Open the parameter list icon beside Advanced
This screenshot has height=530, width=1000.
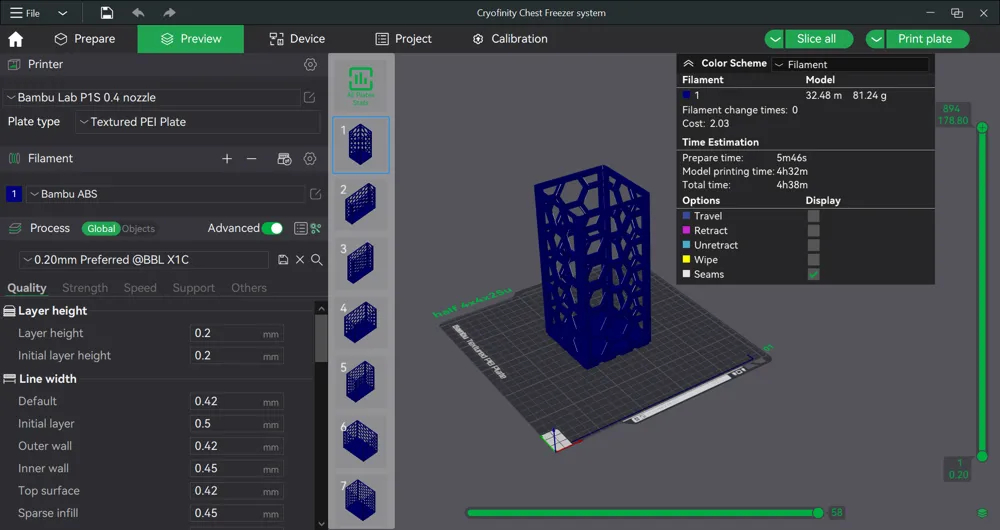click(x=300, y=228)
